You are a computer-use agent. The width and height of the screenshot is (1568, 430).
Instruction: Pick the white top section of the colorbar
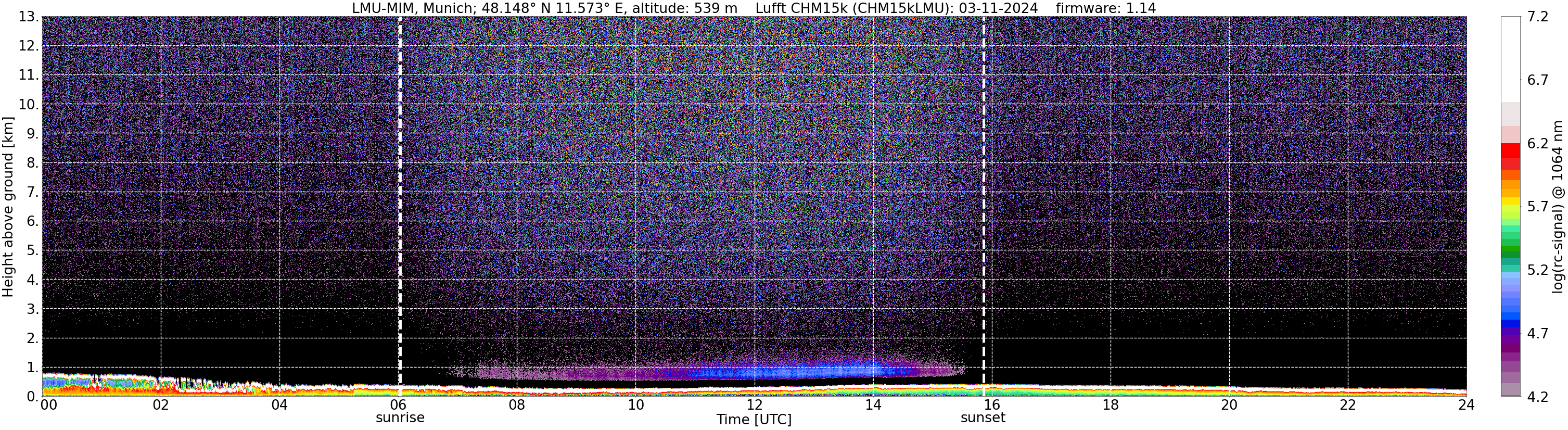(1510, 59)
